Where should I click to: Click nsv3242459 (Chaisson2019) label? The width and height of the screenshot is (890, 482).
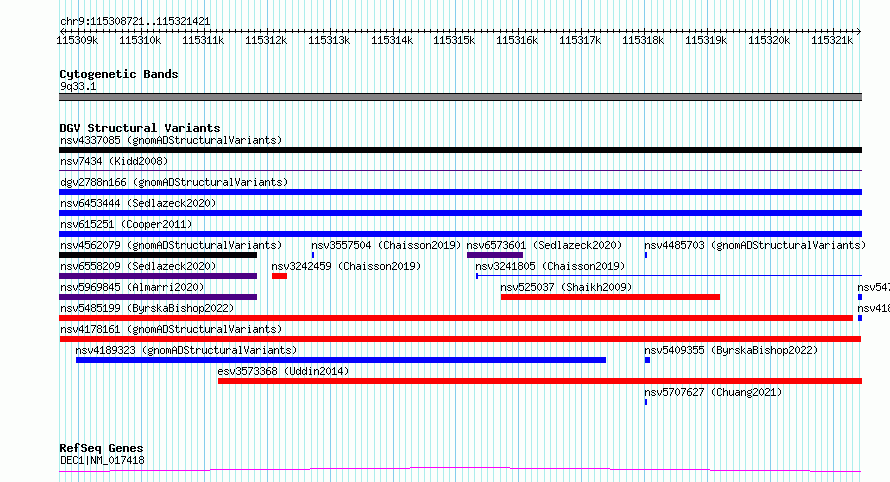[346, 266]
